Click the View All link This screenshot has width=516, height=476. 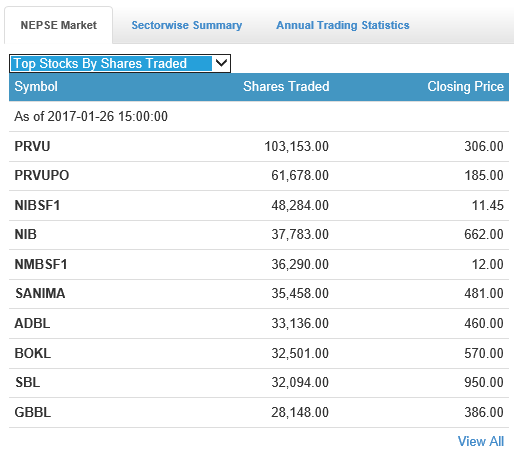tap(481, 441)
